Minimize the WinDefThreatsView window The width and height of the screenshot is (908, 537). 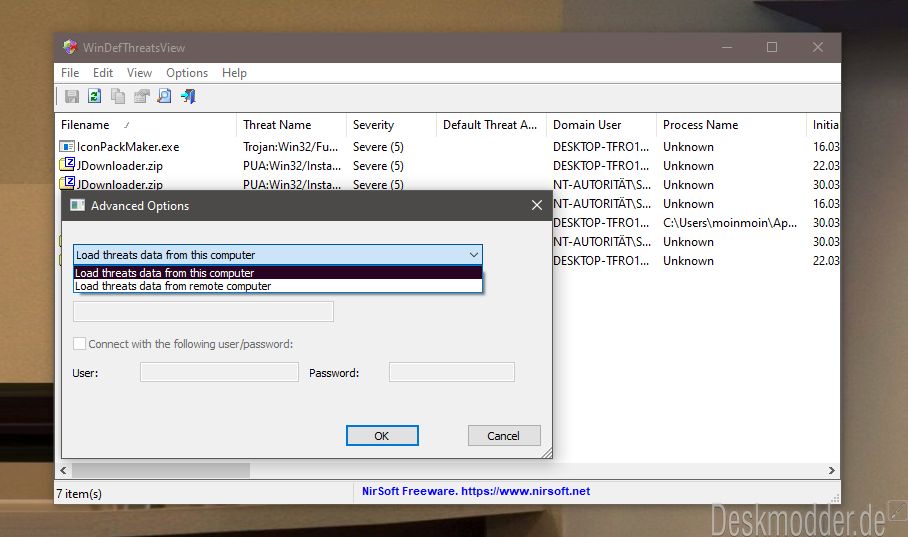click(x=727, y=48)
